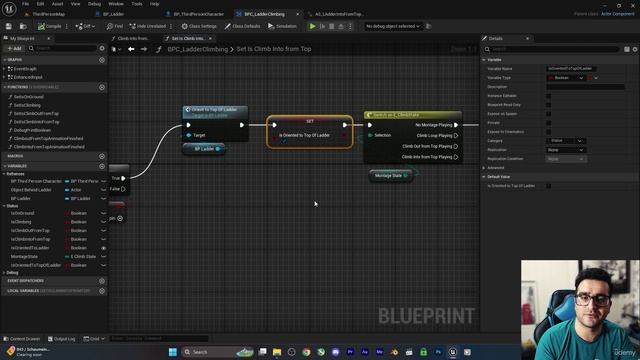Check Is Oriented to Top Of Ladder default value
The width and height of the screenshot is (640, 360).
549,186
